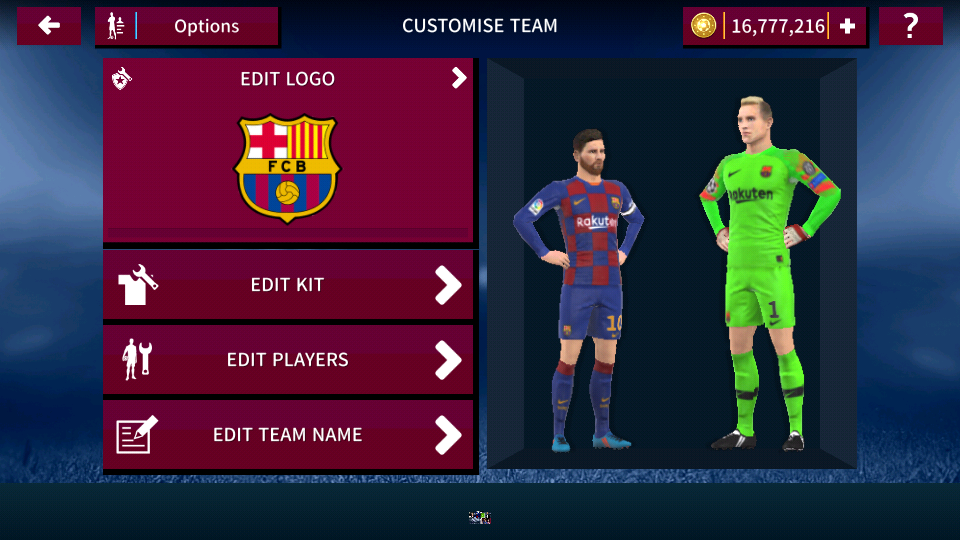This screenshot has width=960, height=540.
Task: Open the Options menu
Action: 187,26
